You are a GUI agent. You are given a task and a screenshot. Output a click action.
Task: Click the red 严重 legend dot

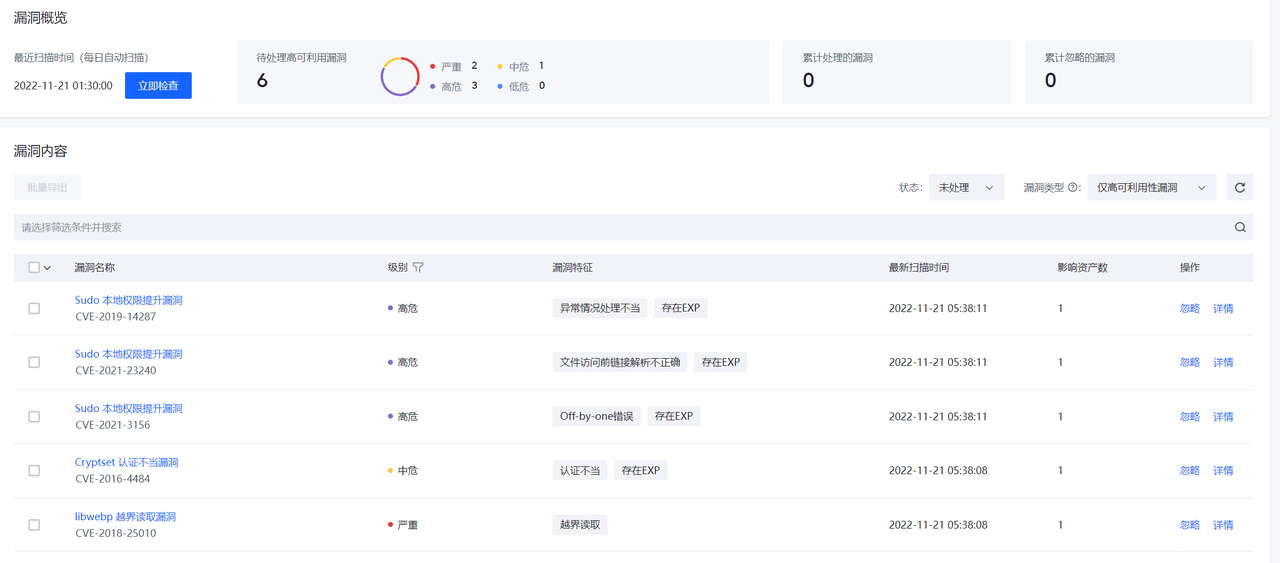432,67
